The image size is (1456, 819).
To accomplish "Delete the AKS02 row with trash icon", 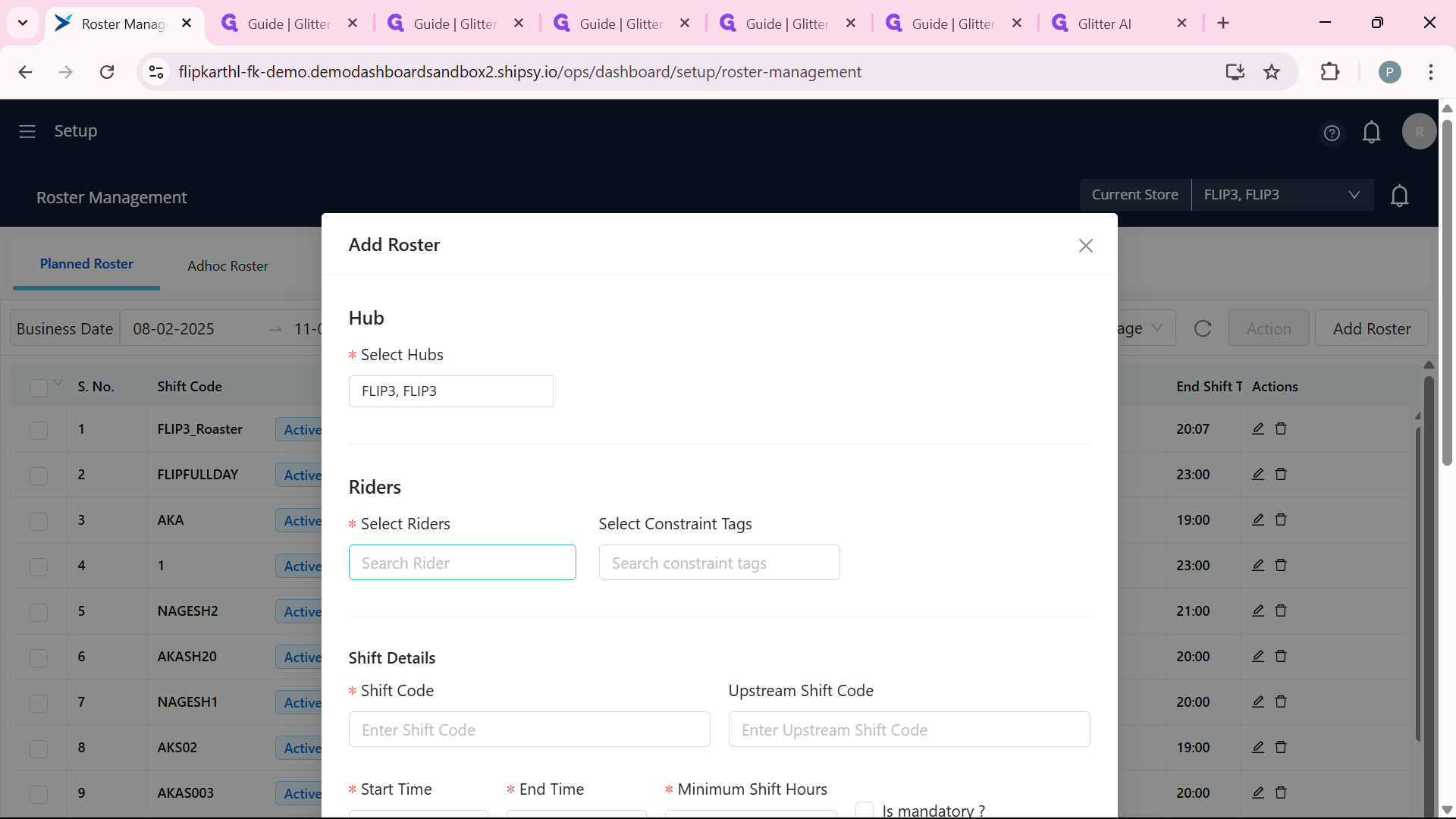I will pyautogui.click(x=1281, y=747).
